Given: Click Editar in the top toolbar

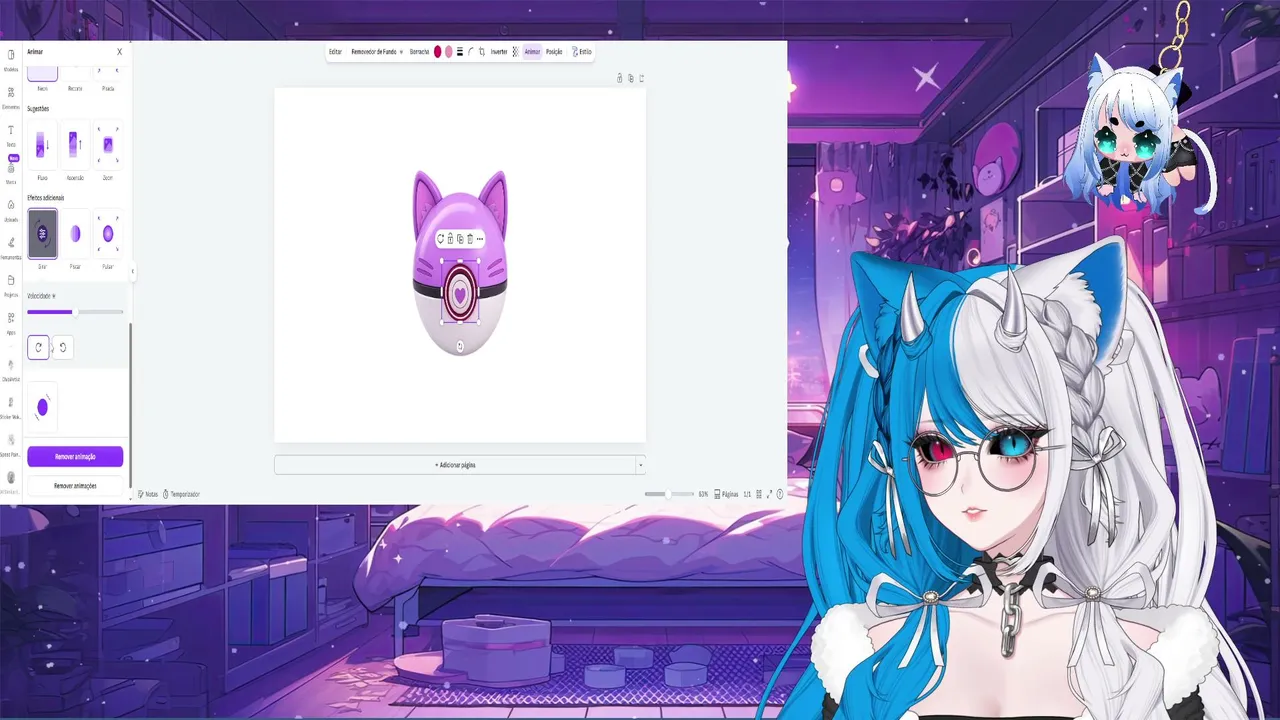Looking at the screenshot, I should coord(335,52).
